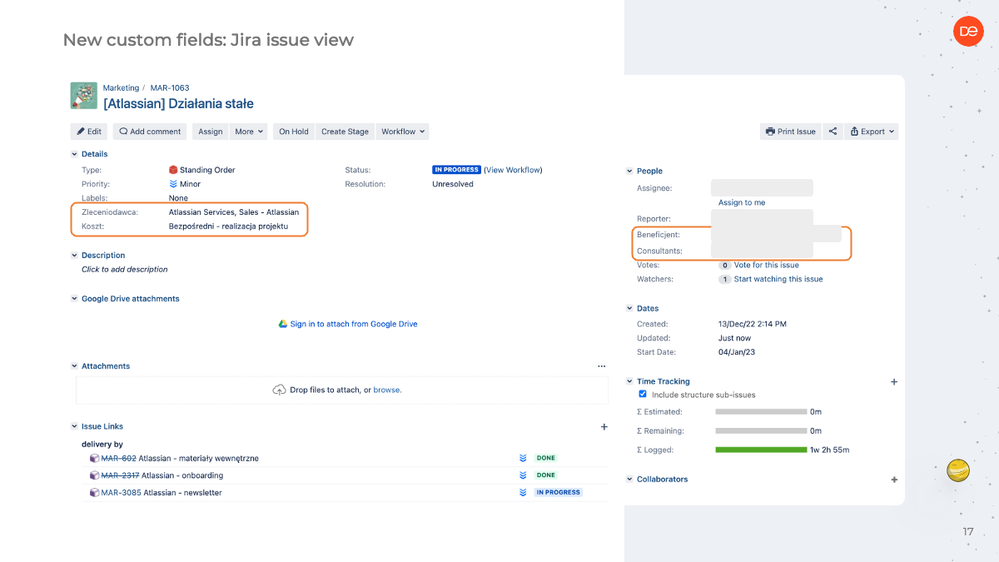This screenshot has height=562, width=999.
Task: Open the Workflow dropdown
Action: pyautogui.click(x=403, y=131)
